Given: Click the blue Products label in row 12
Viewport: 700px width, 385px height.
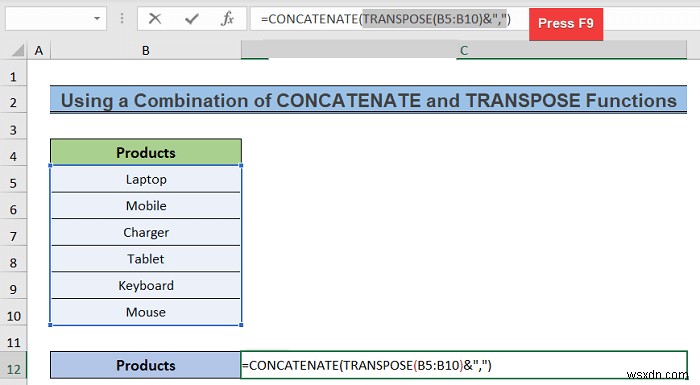Looking at the screenshot, I should pos(146,365).
